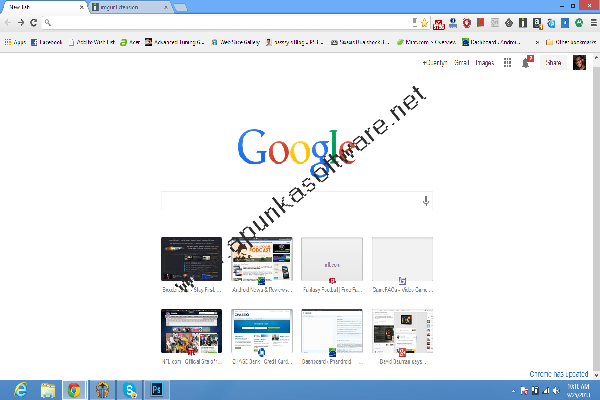Click the red bookmark-shaped extension icon
600x400 pixels.
click(481, 23)
